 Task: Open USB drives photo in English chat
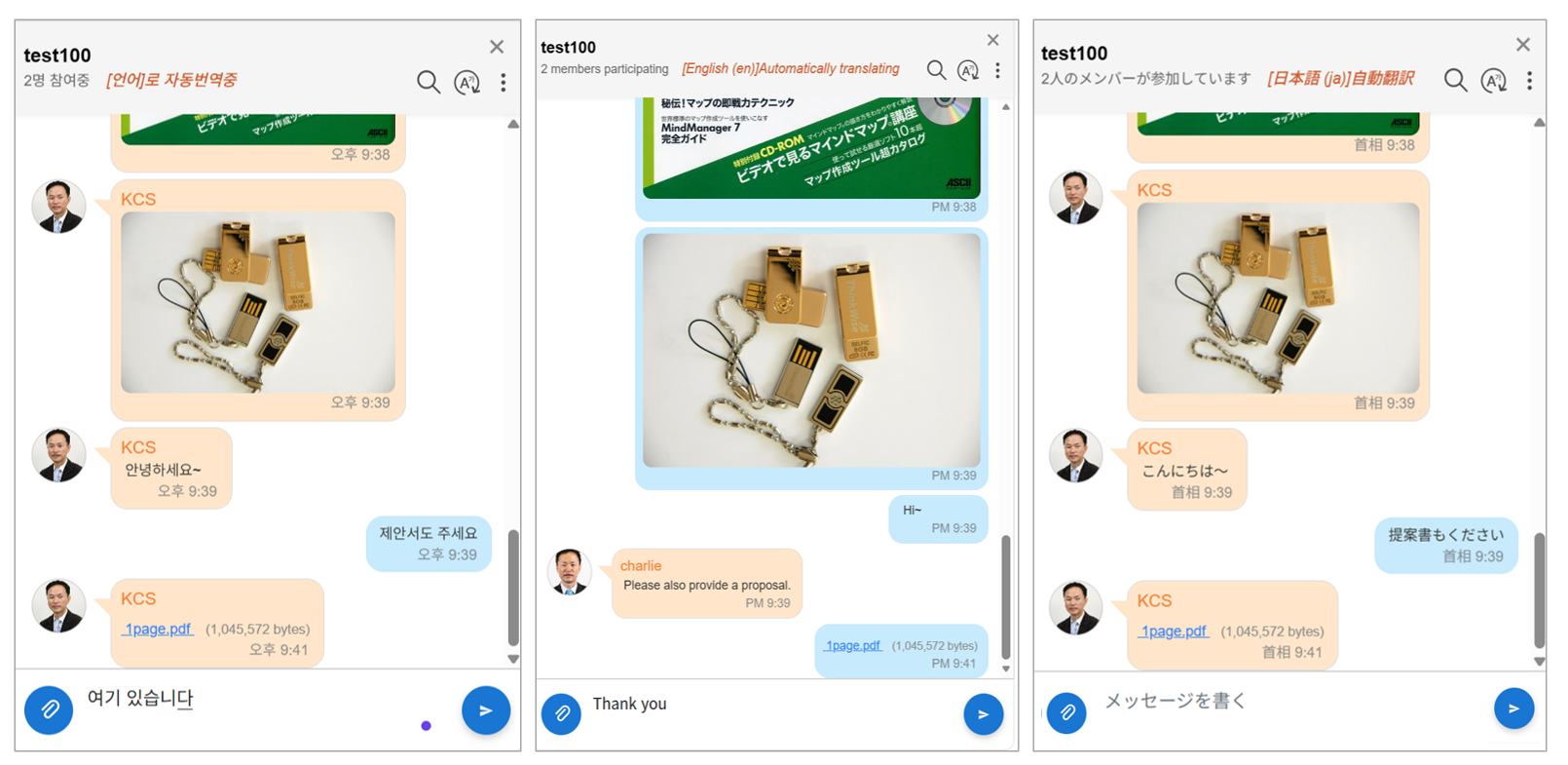[x=811, y=351]
